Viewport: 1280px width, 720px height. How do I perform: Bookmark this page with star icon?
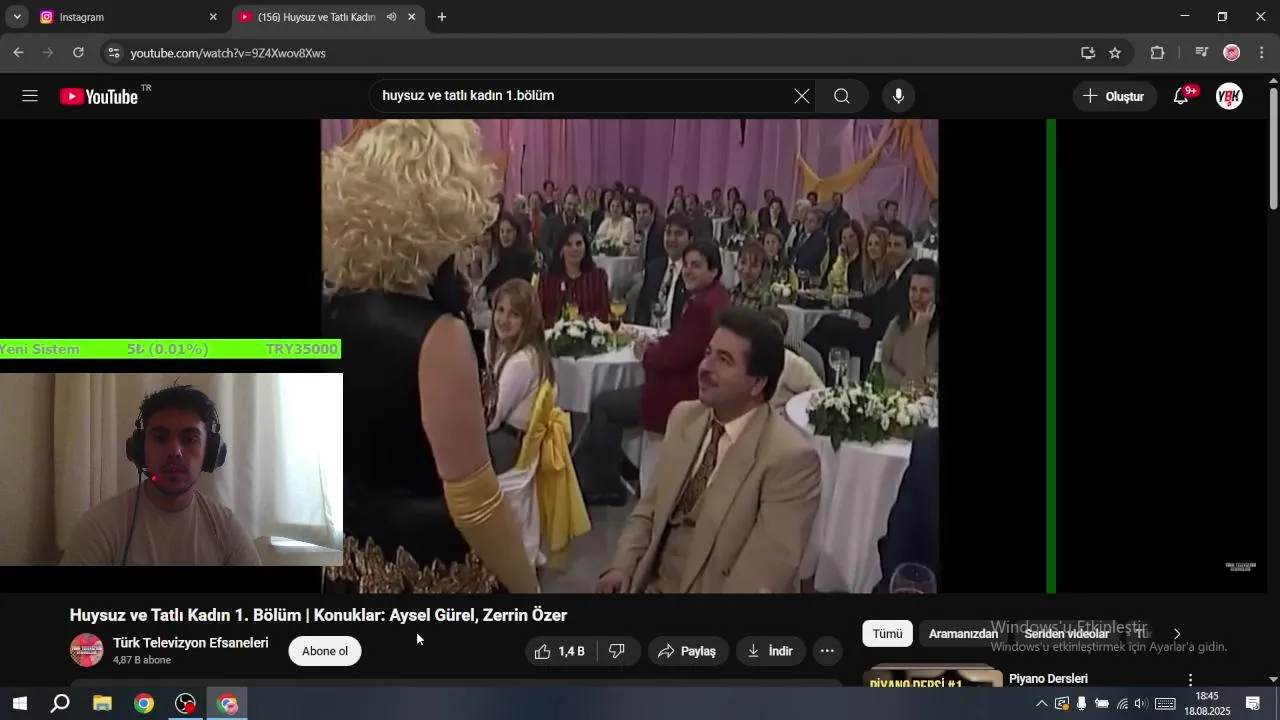click(1115, 53)
